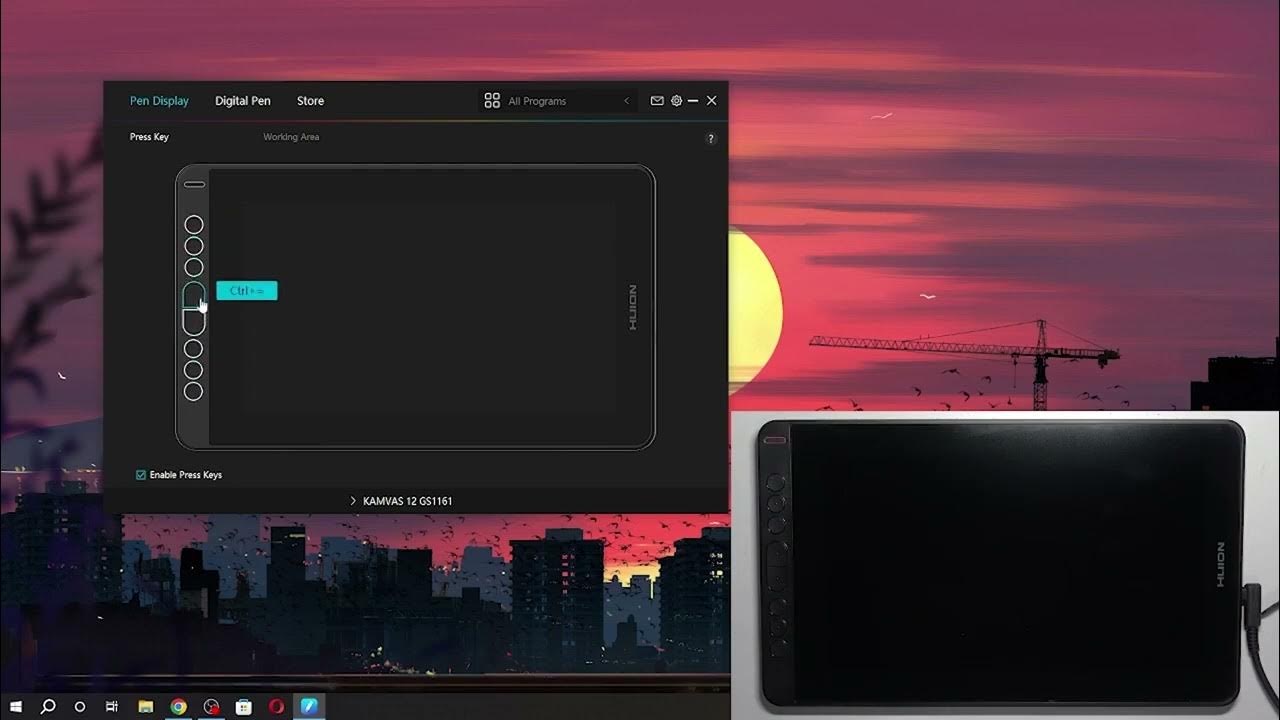This screenshot has height=720, width=1280.
Task: Uncheck the Enable Press Keys option
Action: pyautogui.click(x=140, y=474)
